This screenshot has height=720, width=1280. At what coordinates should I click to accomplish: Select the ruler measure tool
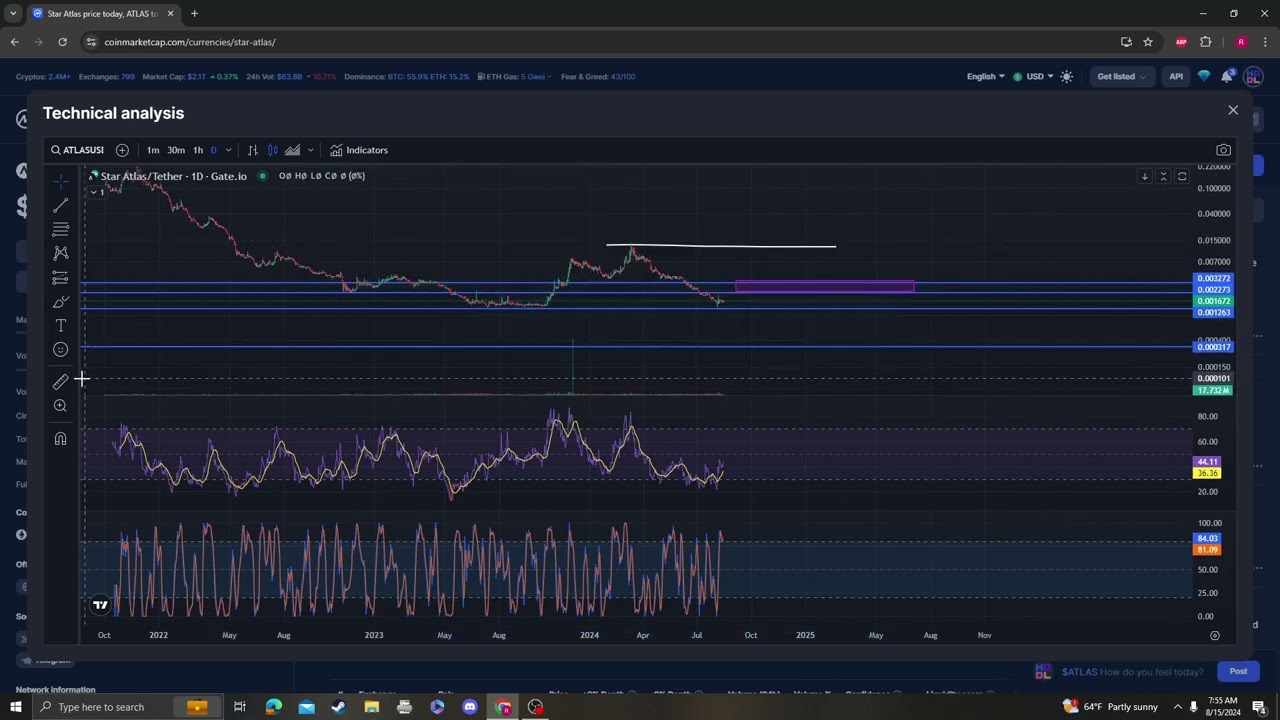(60, 381)
